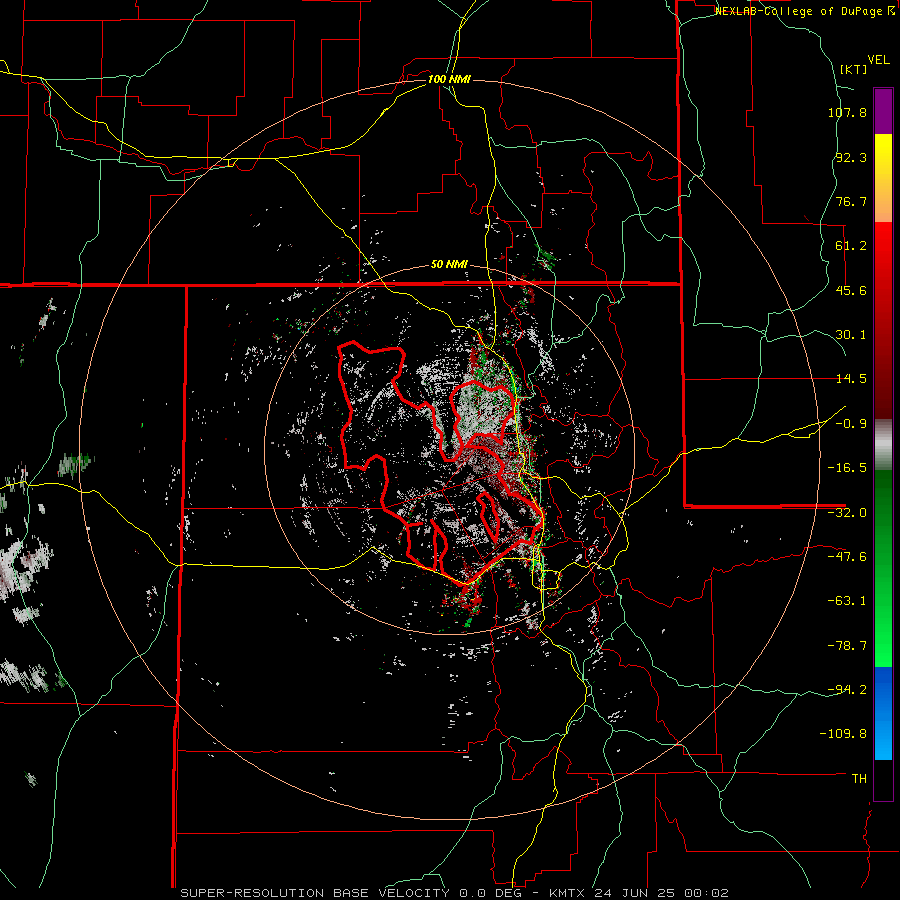Image resolution: width=900 pixels, height=900 pixels.
Task: Pick the purple segment of the velocity color bar
Action: tap(883, 111)
